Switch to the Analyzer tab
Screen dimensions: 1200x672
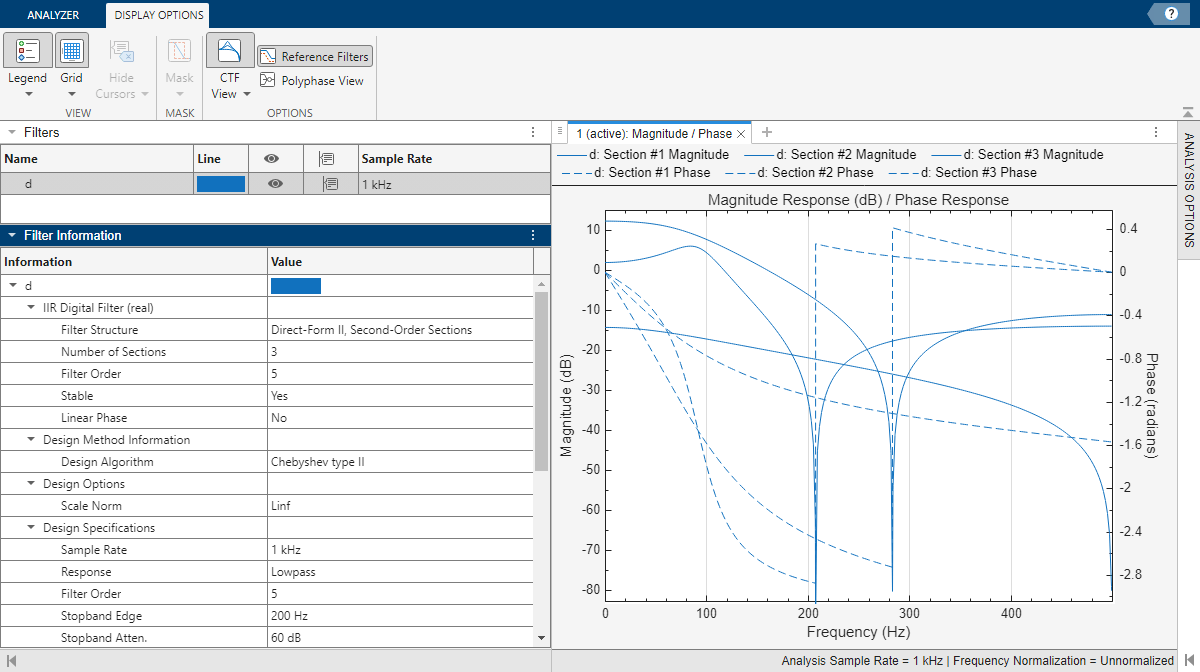click(52, 15)
